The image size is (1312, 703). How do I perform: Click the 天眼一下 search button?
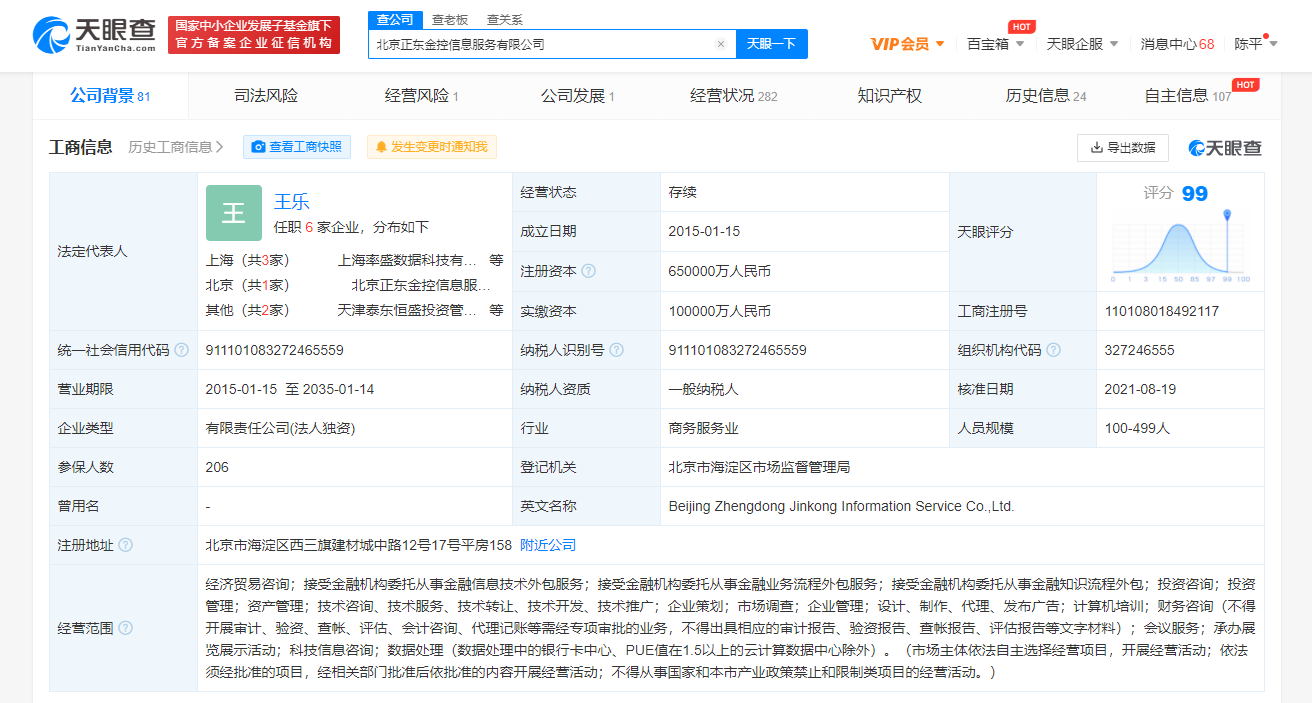click(771, 44)
